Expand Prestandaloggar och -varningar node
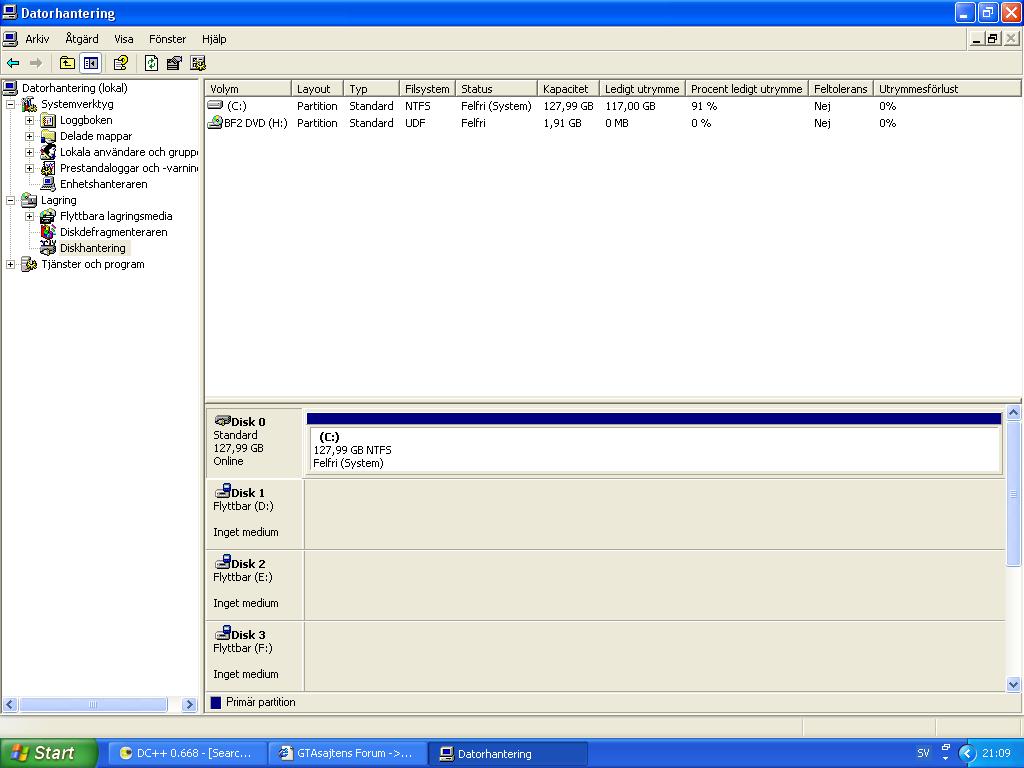This screenshot has width=1024, height=768. click(x=29, y=168)
